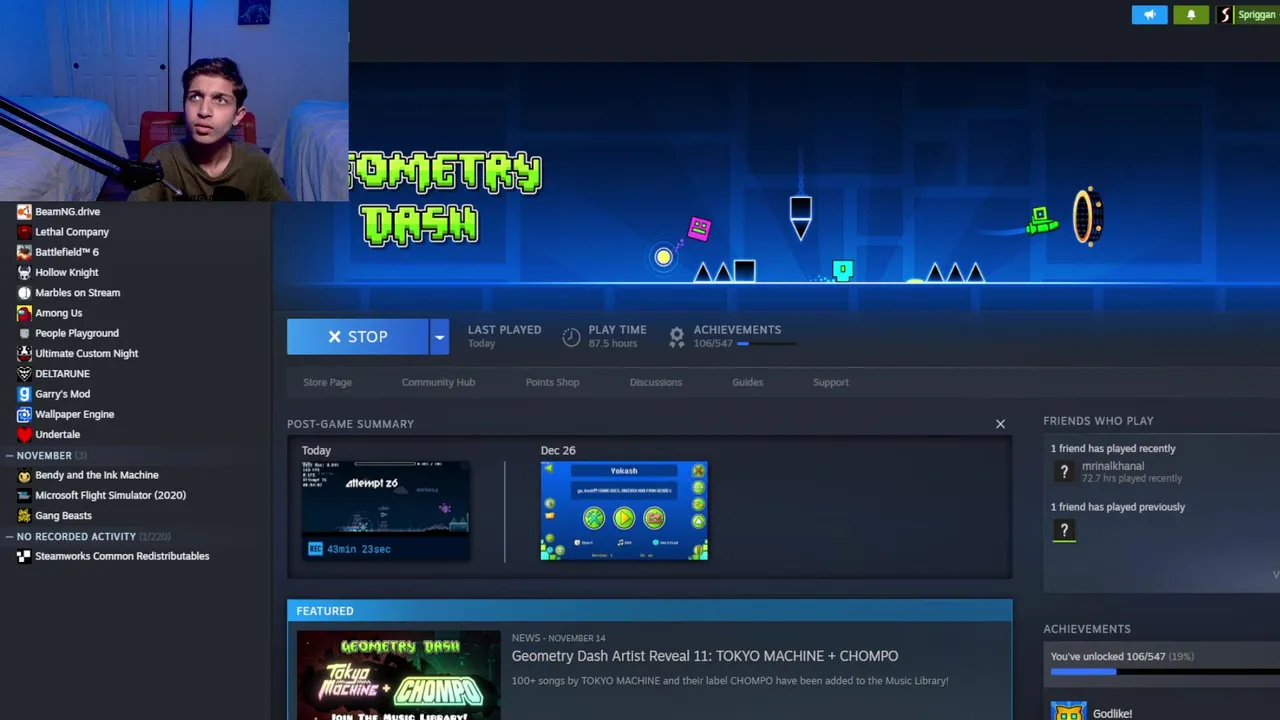The height and width of the screenshot is (720, 1280).
Task: Switch to the Discussions tab
Action: (x=656, y=382)
